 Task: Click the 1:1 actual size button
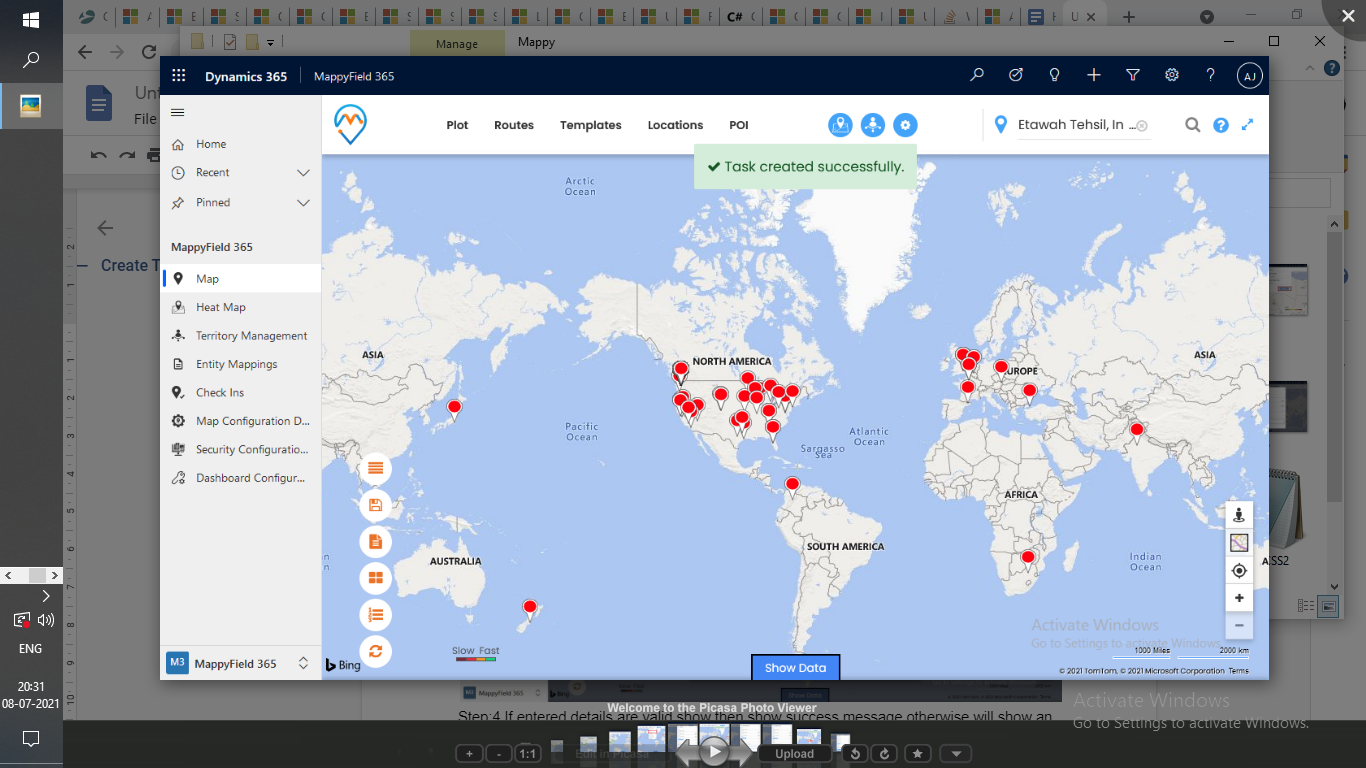(528, 753)
